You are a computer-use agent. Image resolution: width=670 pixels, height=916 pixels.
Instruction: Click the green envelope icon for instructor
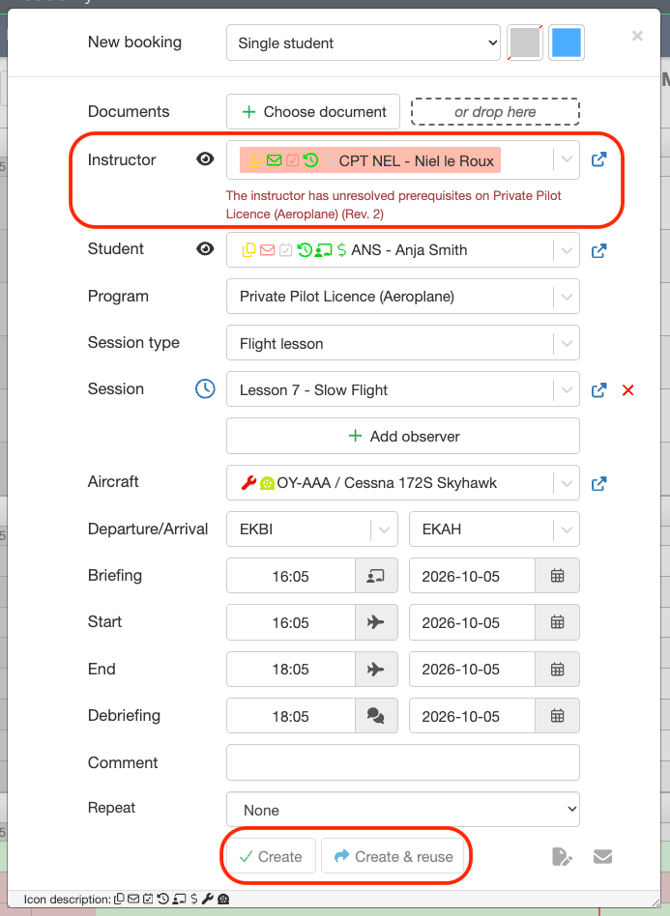click(274, 160)
